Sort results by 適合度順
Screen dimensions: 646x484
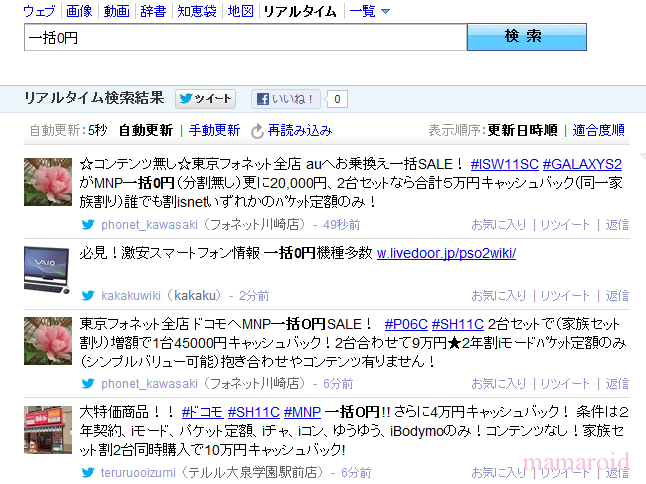point(599,130)
